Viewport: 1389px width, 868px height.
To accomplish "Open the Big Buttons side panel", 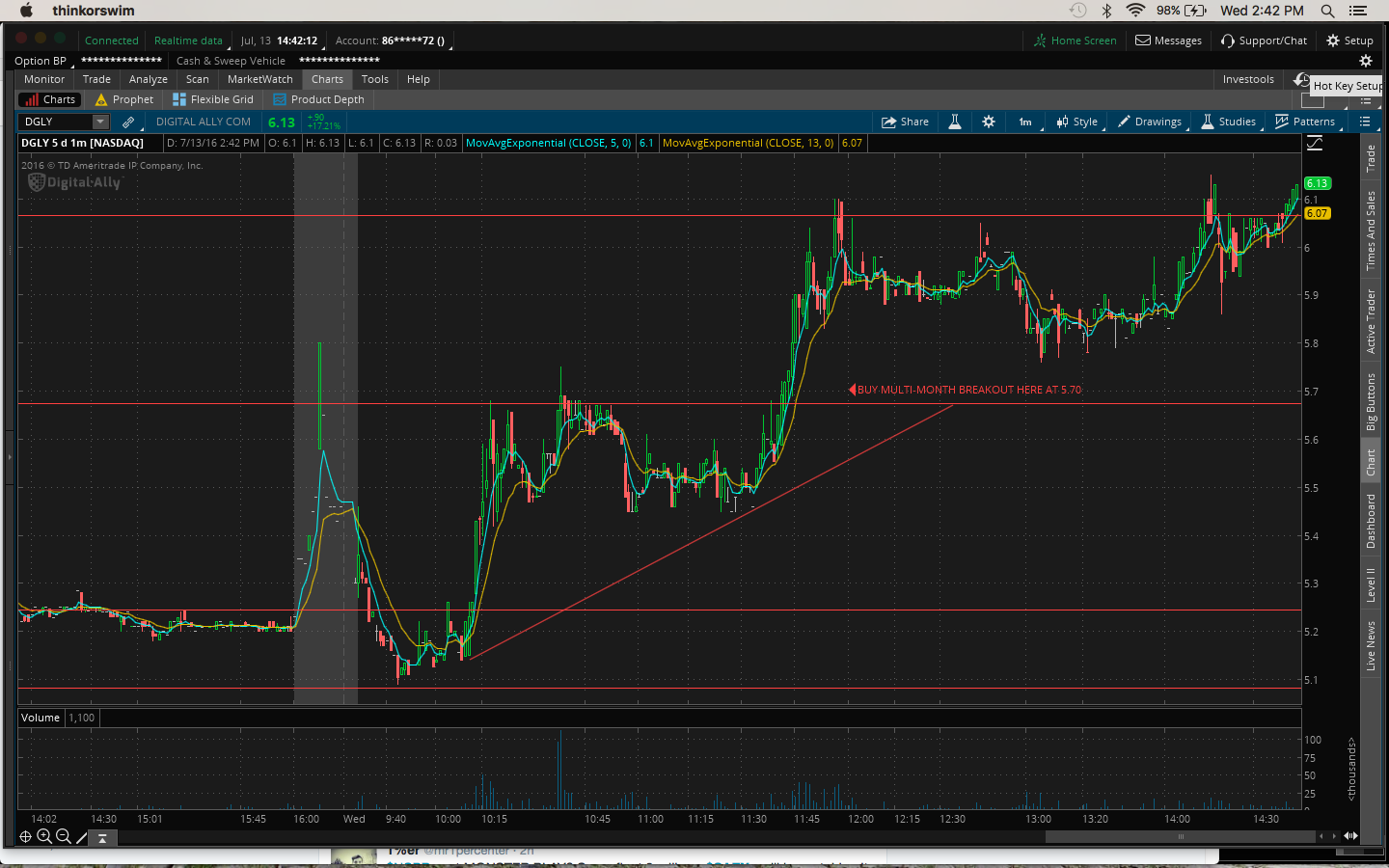I will [1371, 401].
